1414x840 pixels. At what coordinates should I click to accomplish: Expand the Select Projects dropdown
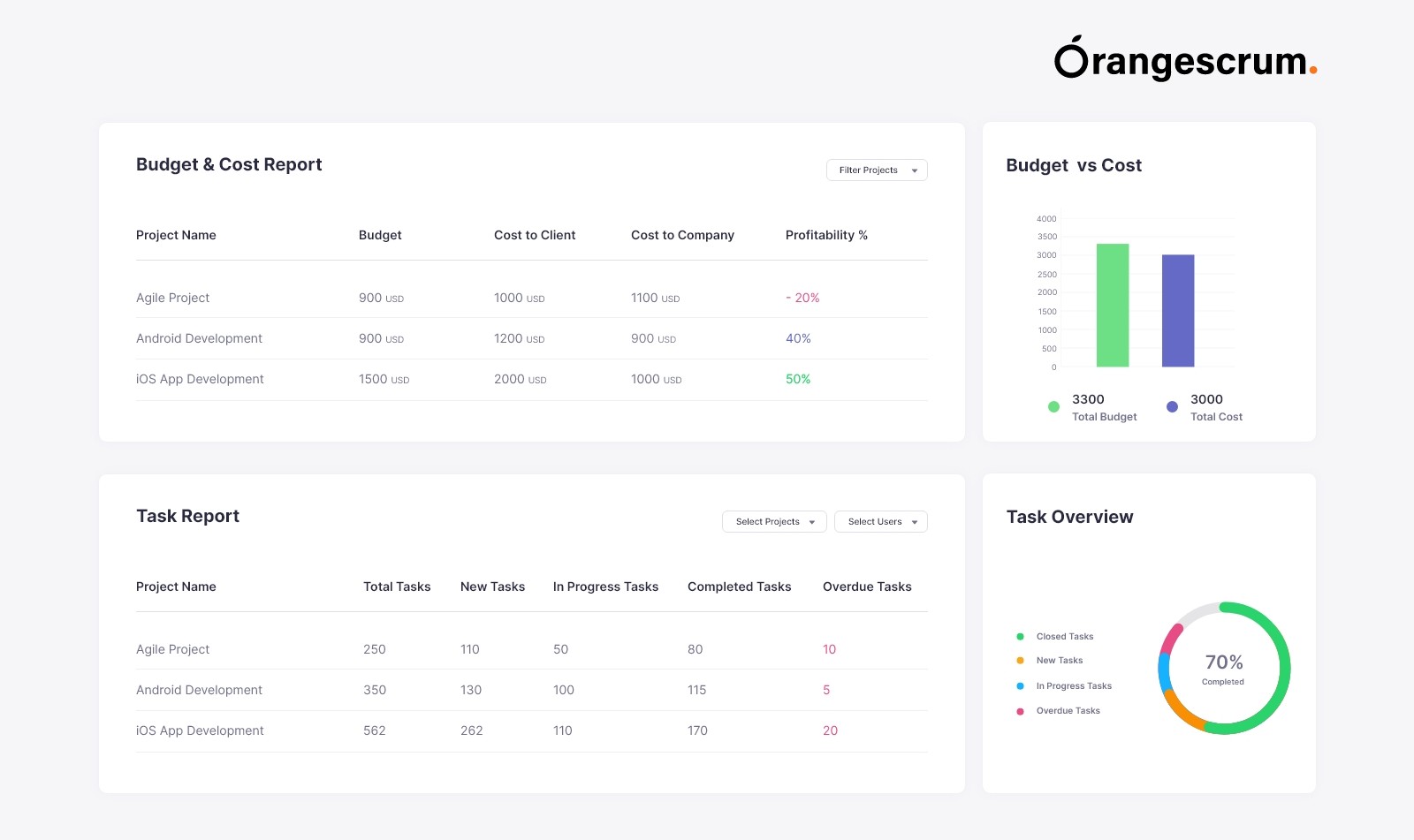pyautogui.click(x=774, y=522)
